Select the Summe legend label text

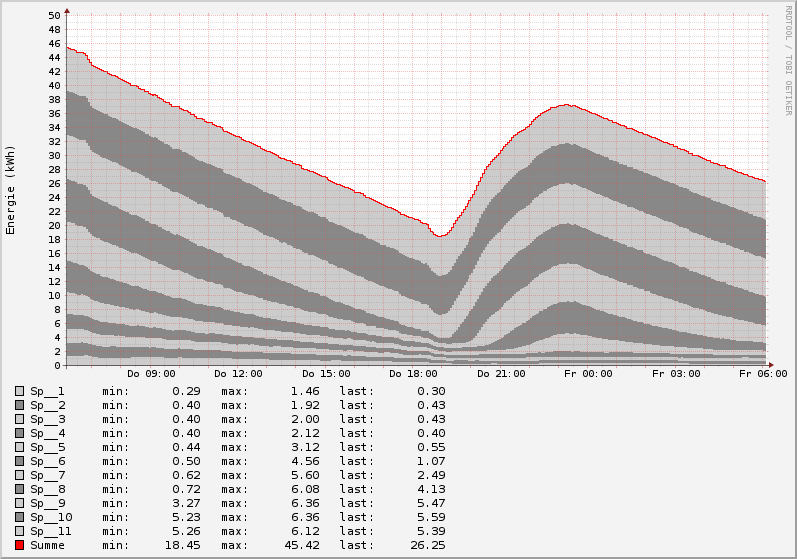[x=47, y=545]
